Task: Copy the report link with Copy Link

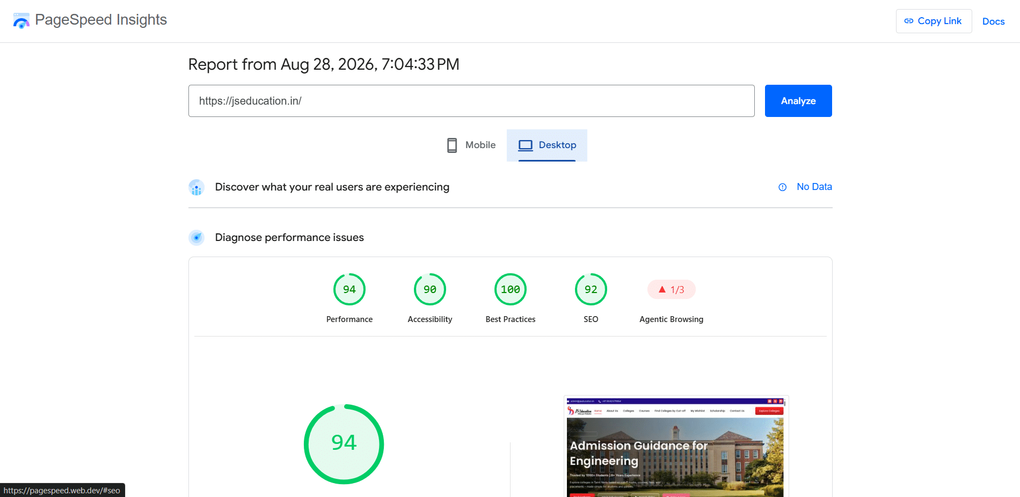Action: [x=933, y=21]
